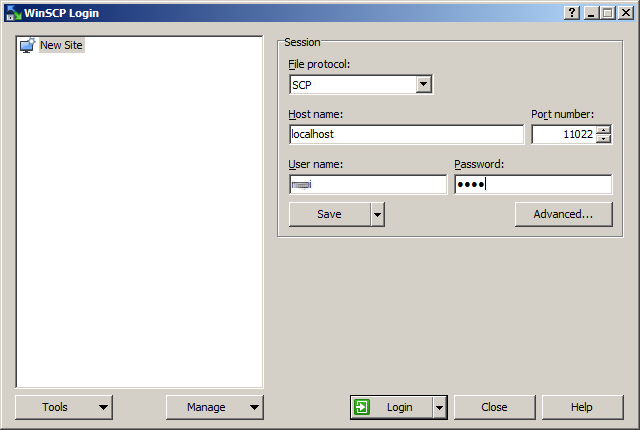640x430 pixels.
Task: Increase port number with up arrow
Action: pos(603,130)
